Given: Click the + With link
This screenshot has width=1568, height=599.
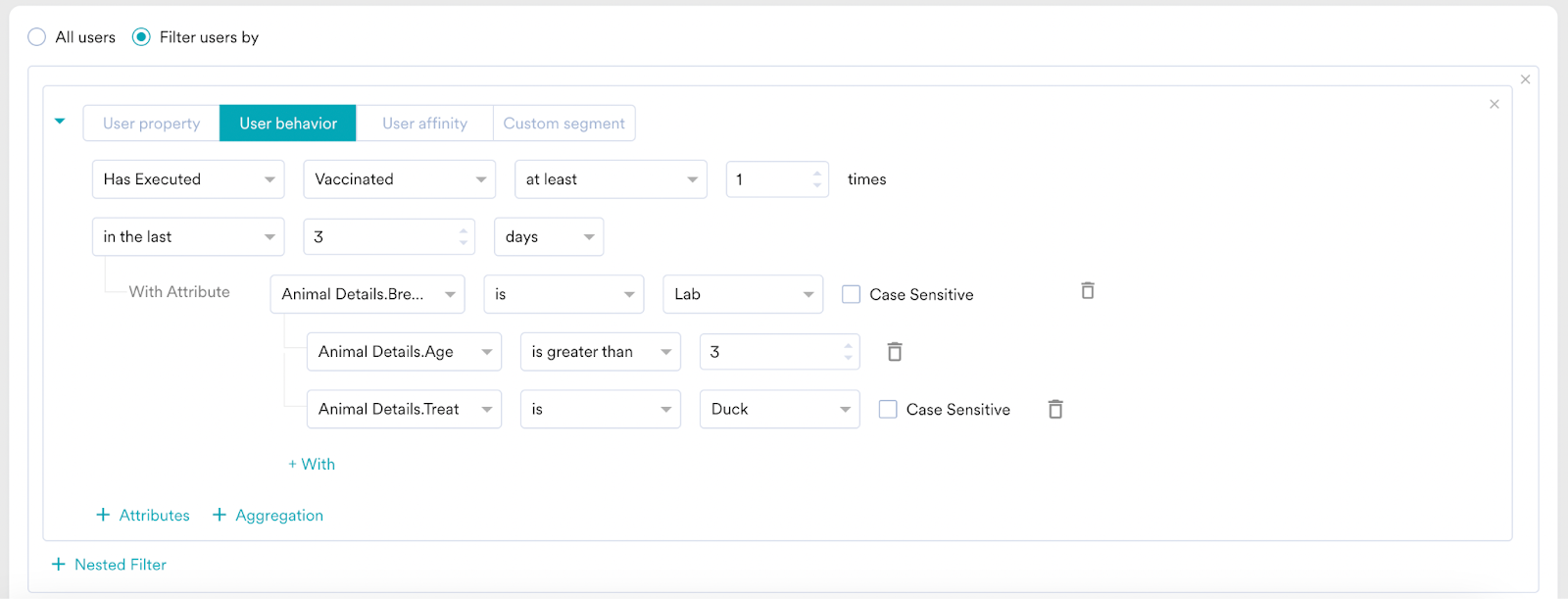Looking at the screenshot, I should pyautogui.click(x=312, y=465).
